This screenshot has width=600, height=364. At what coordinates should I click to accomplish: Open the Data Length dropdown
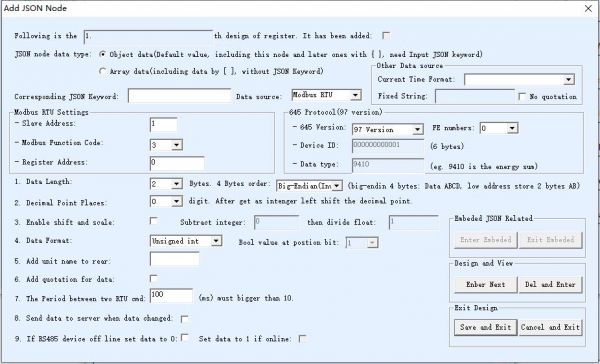point(176,184)
